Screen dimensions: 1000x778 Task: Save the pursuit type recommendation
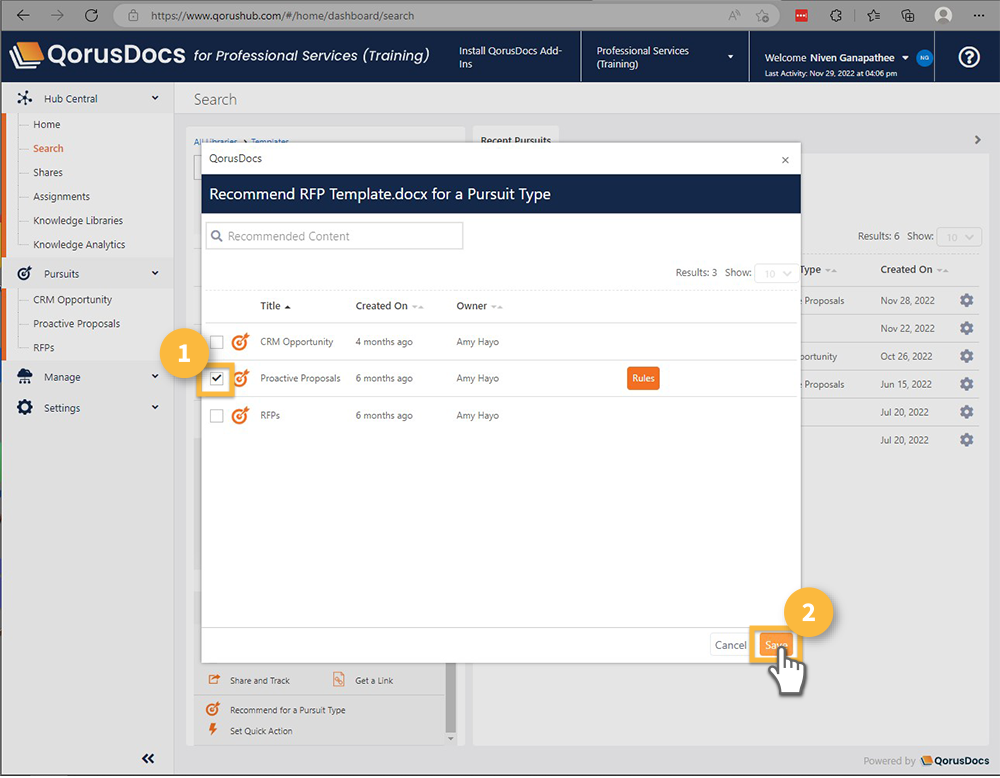776,645
